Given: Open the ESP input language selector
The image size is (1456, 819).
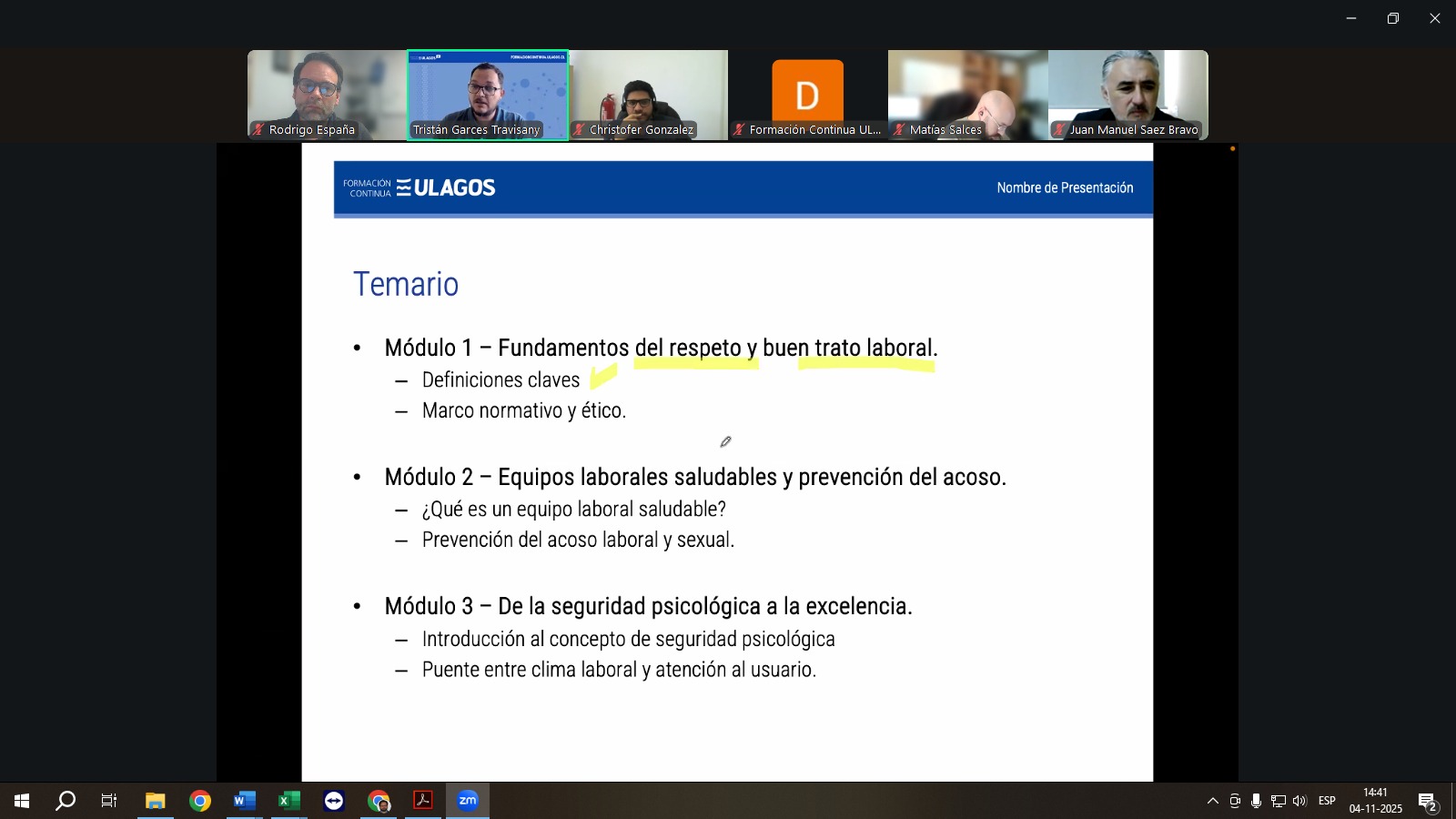Looking at the screenshot, I should [1327, 801].
